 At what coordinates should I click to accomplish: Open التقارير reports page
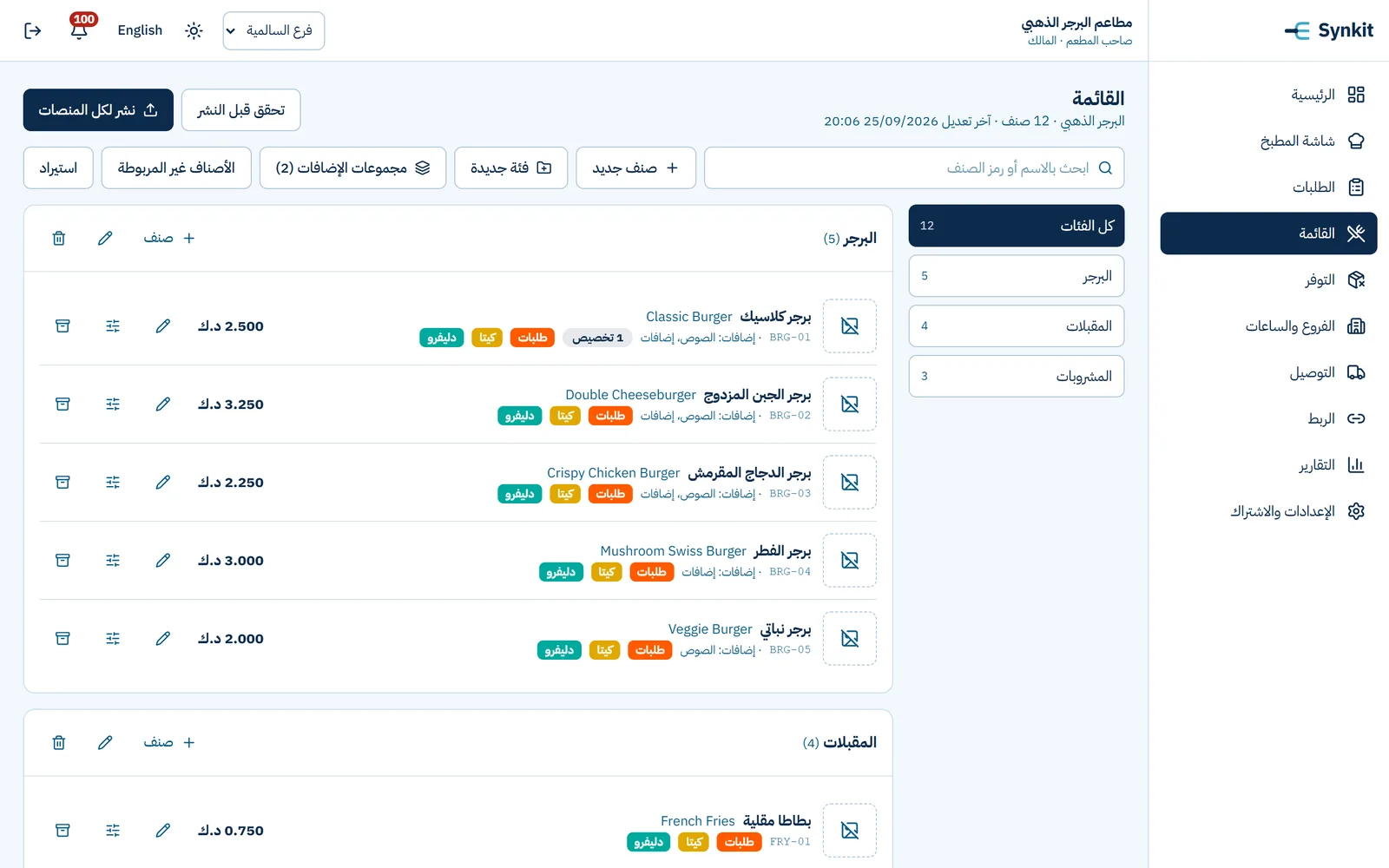(1268, 464)
